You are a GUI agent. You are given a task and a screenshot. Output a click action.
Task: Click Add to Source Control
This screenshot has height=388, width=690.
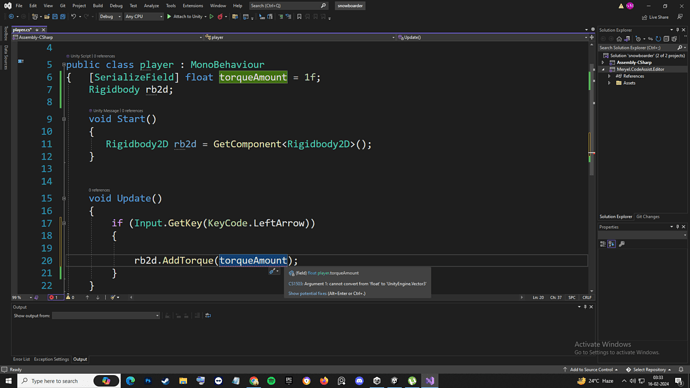coord(590,370)
